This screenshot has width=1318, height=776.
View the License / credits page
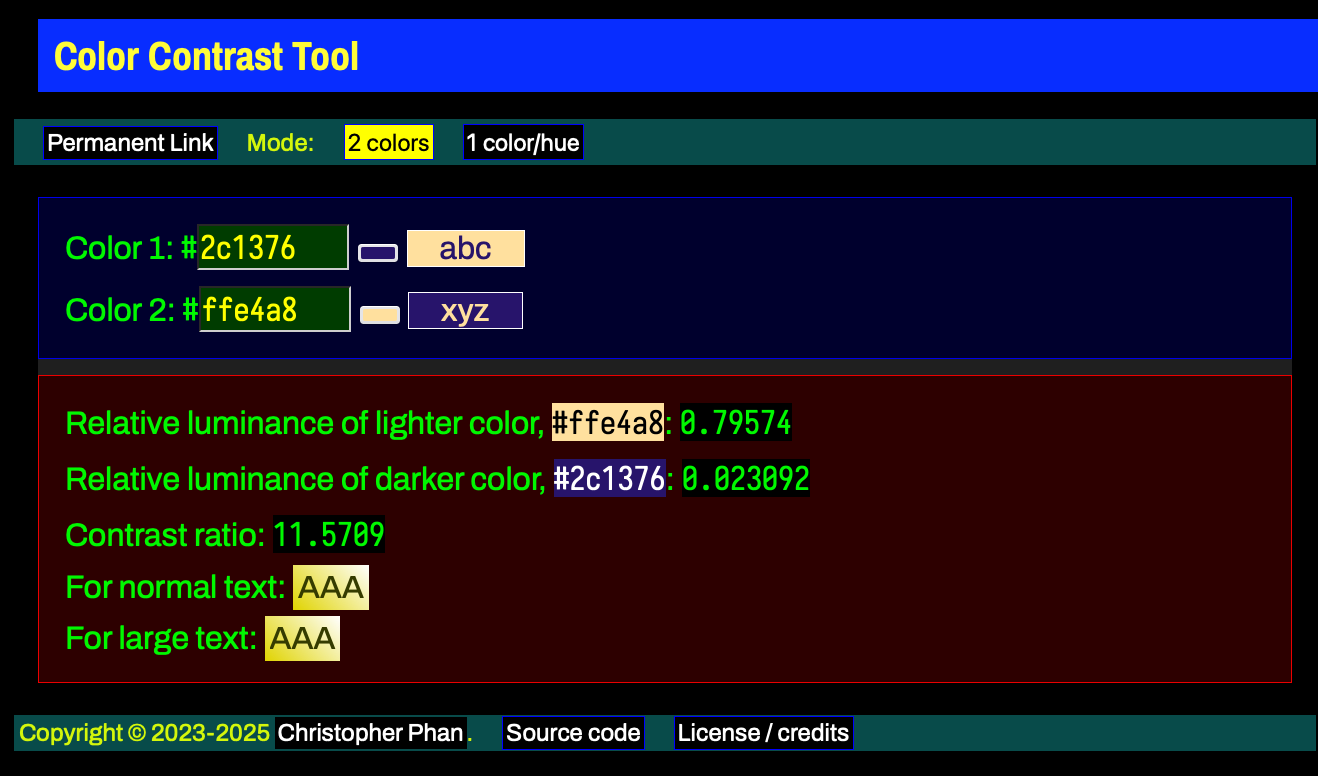(x=763, y=732)
